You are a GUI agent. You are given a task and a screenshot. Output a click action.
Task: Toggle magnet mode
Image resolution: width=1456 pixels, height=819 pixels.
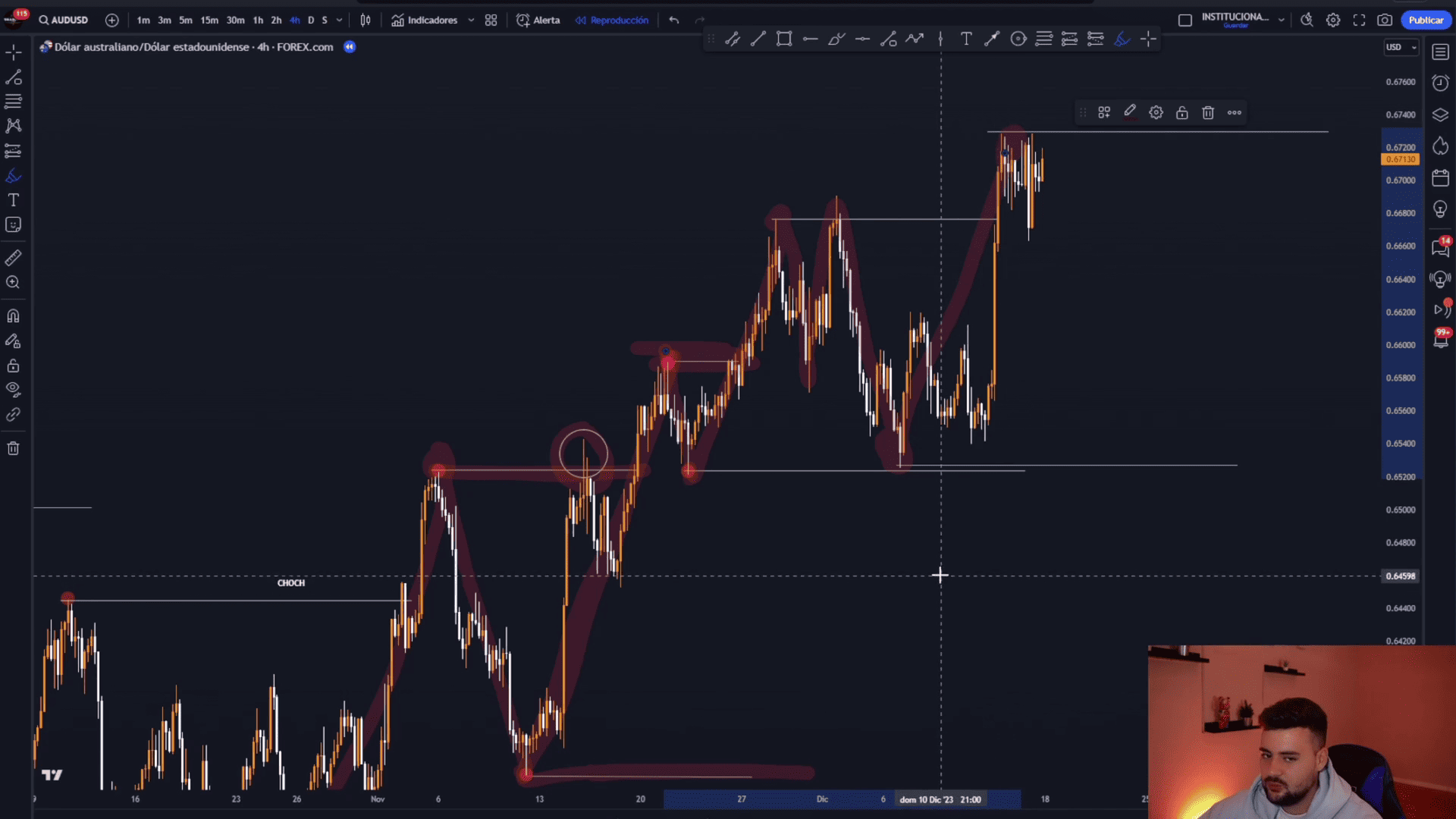pos(13,315)
